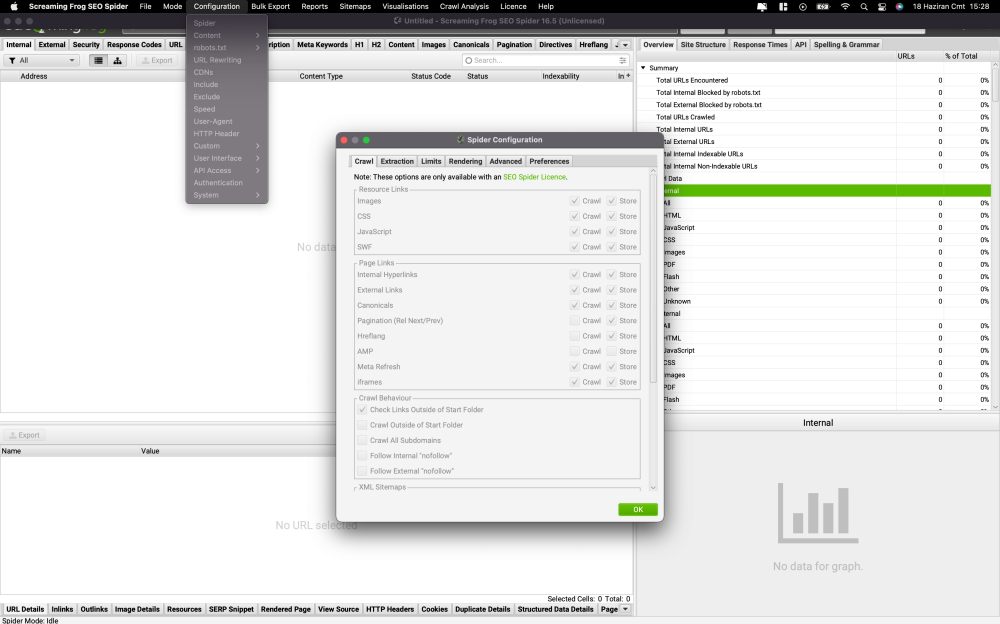The height and width of the screenshot is (624, 1000).
Task: Enable Crawl All Subdomains option
Action: click(362, 440)
